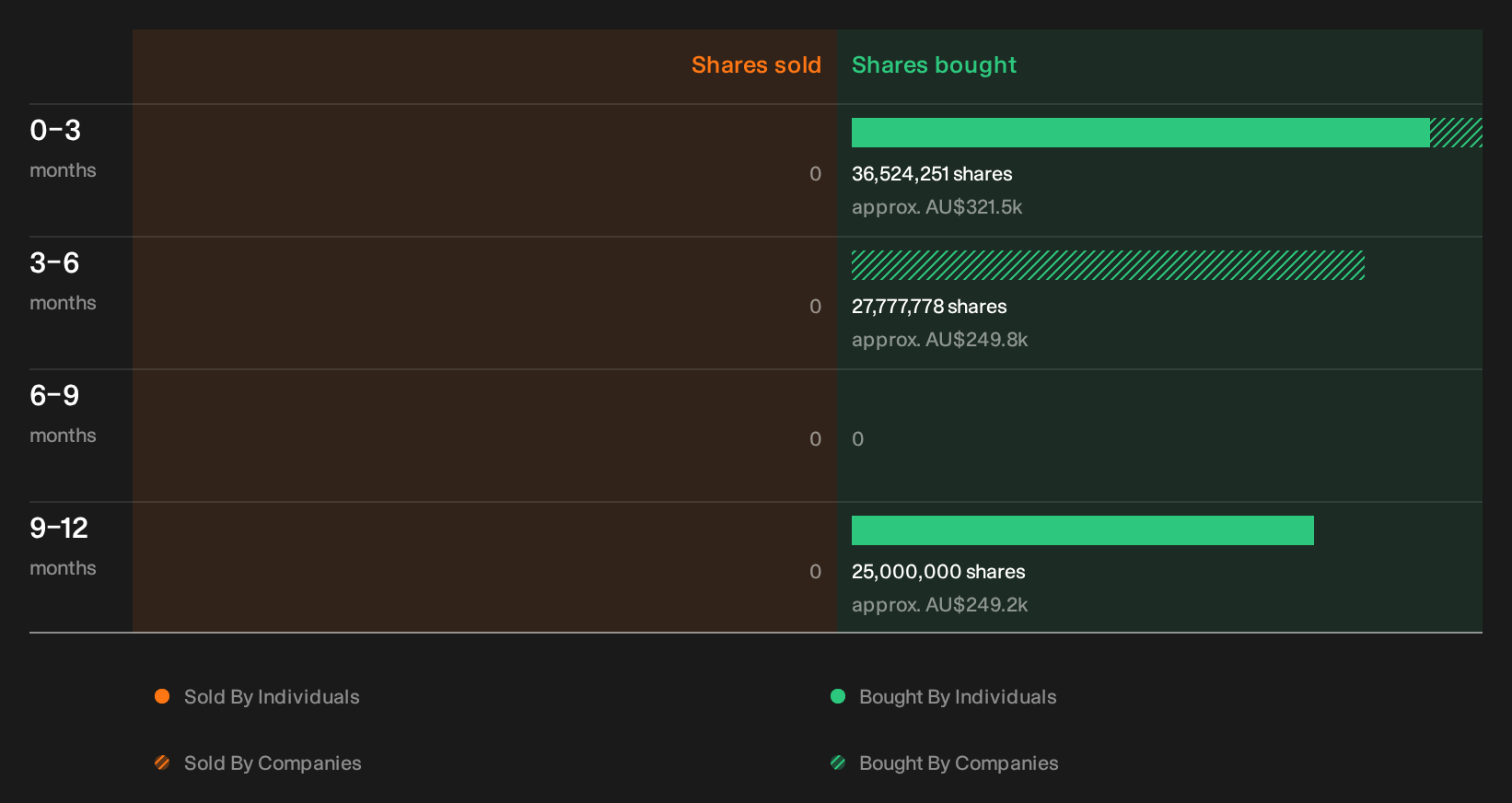Screen dimensions: 1512x803
Task: Click the orange Sold By Individuals legend dot
Action: pos(162,696)
